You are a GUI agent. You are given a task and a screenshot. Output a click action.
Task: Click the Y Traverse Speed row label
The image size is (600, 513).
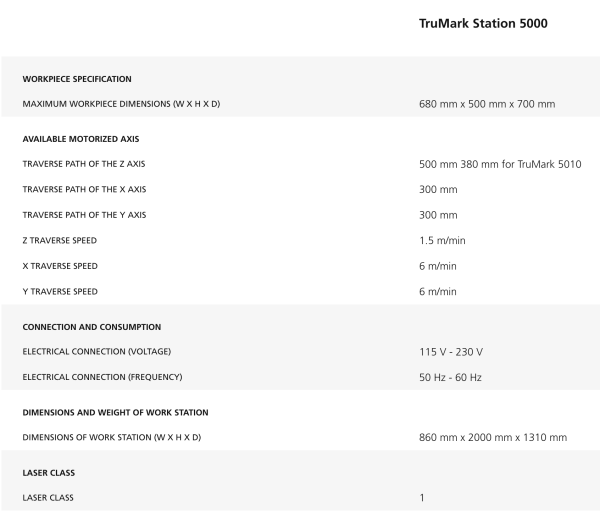click(59, 291)
